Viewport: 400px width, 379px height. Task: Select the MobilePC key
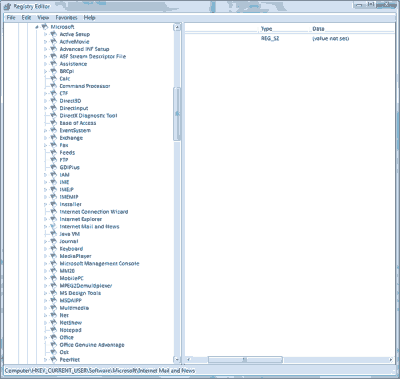72,278
